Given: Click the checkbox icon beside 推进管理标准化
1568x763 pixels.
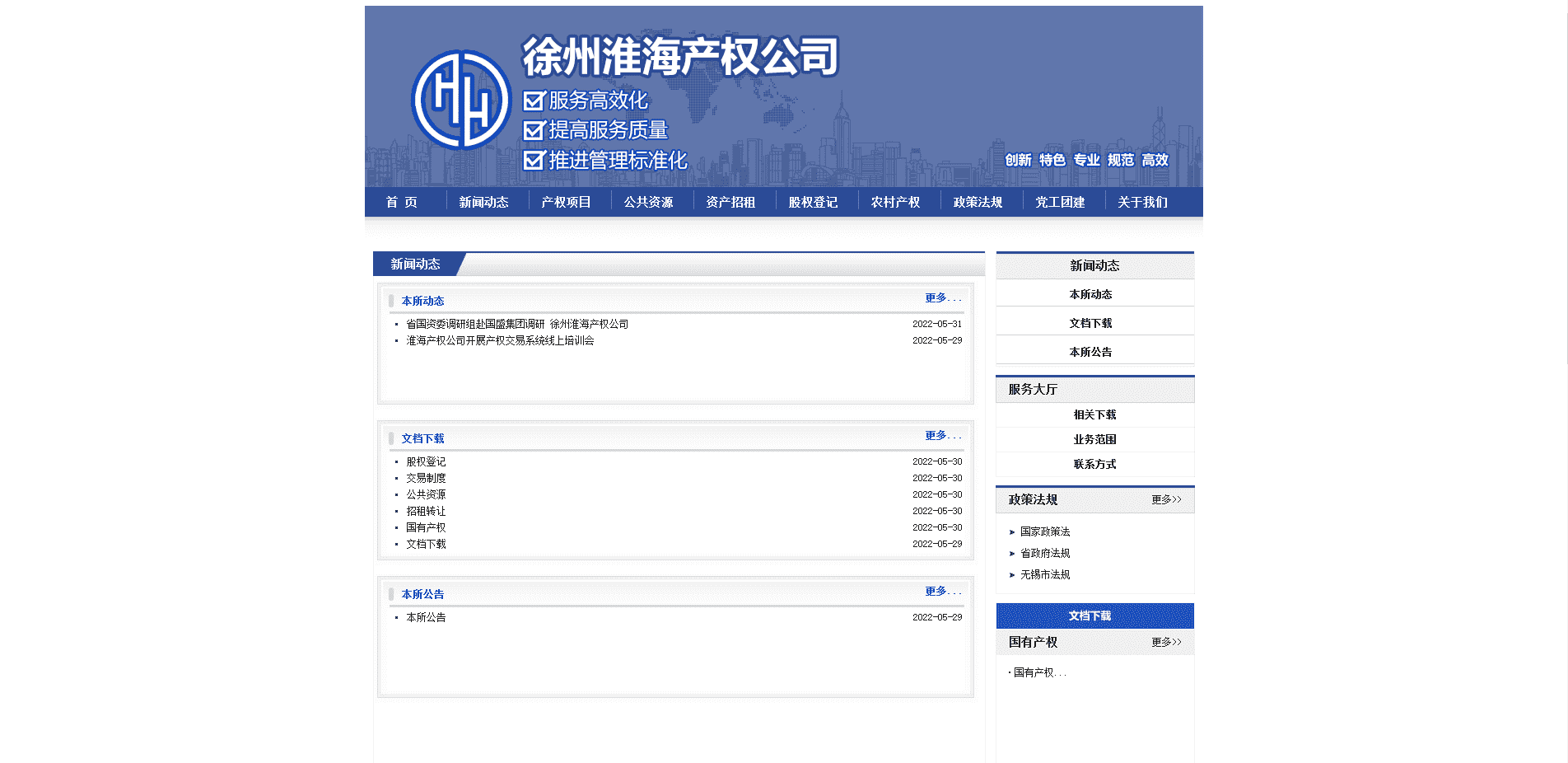Looking at the screenshot, I should [x=534, y=160].
